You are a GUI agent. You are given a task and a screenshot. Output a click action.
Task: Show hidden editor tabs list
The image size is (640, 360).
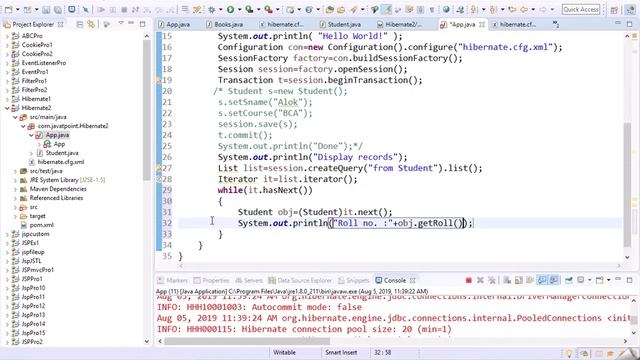point(556,24)
